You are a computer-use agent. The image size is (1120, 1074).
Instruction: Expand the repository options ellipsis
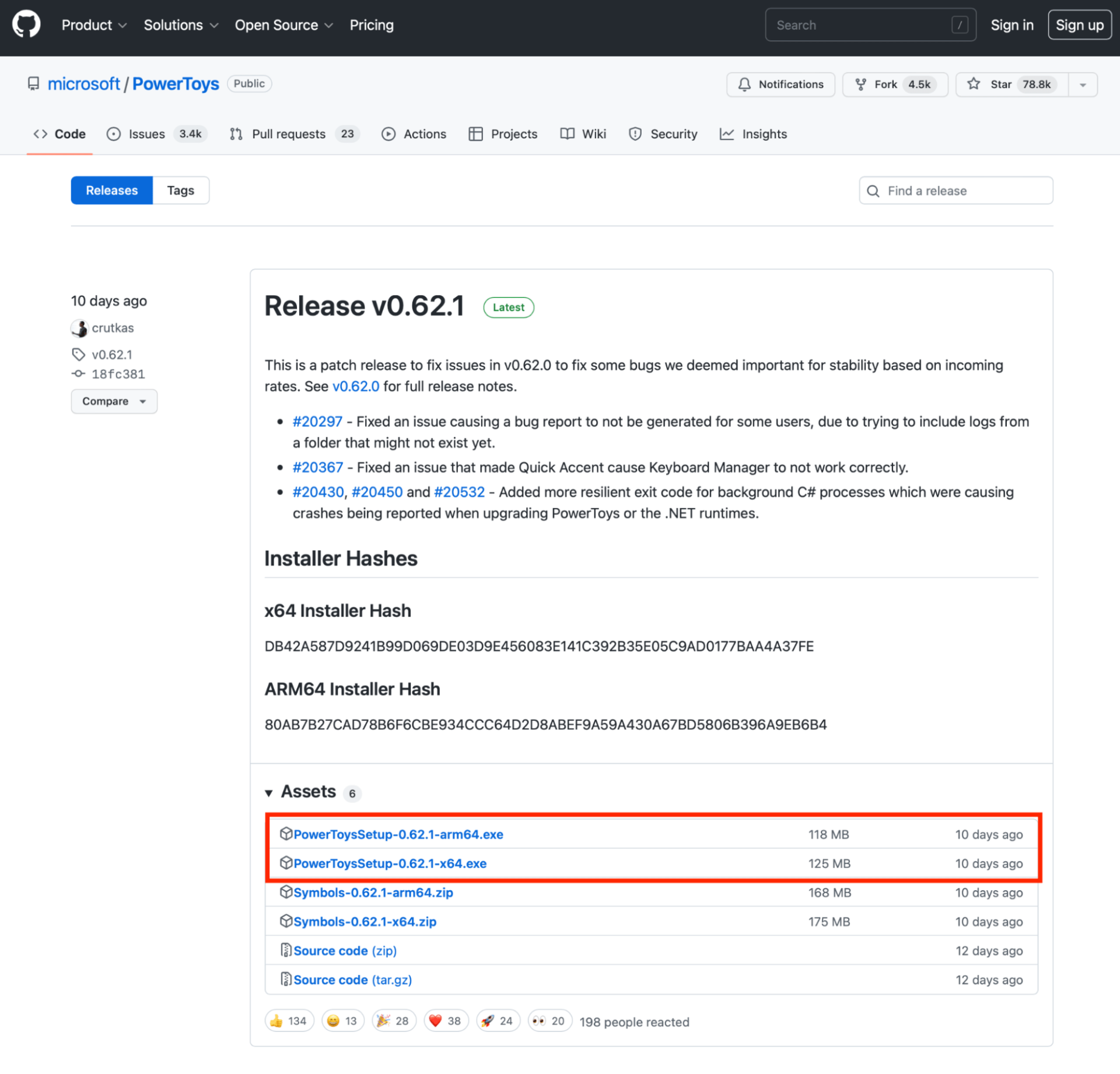1083,84
